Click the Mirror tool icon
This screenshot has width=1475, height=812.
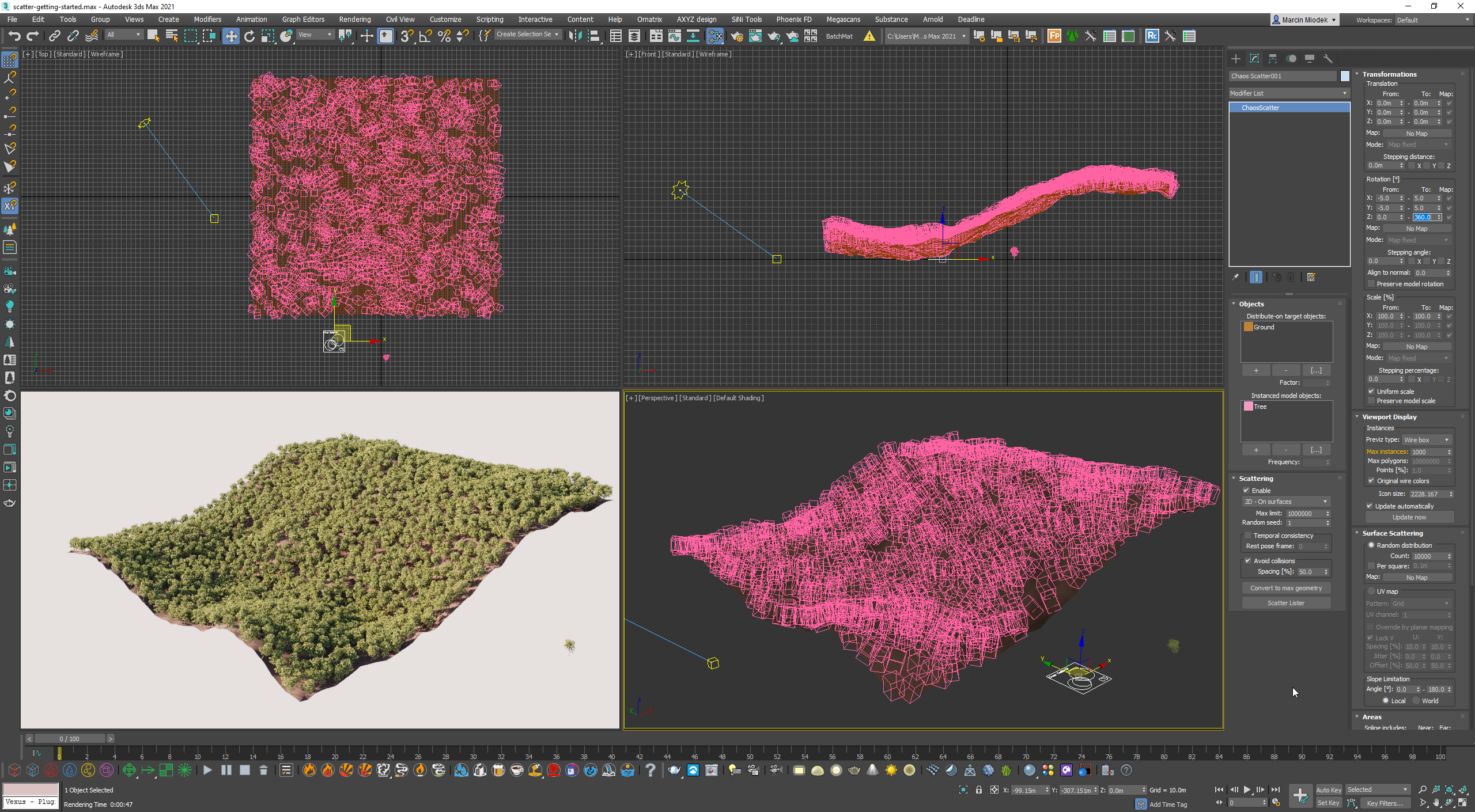[575, 36]
